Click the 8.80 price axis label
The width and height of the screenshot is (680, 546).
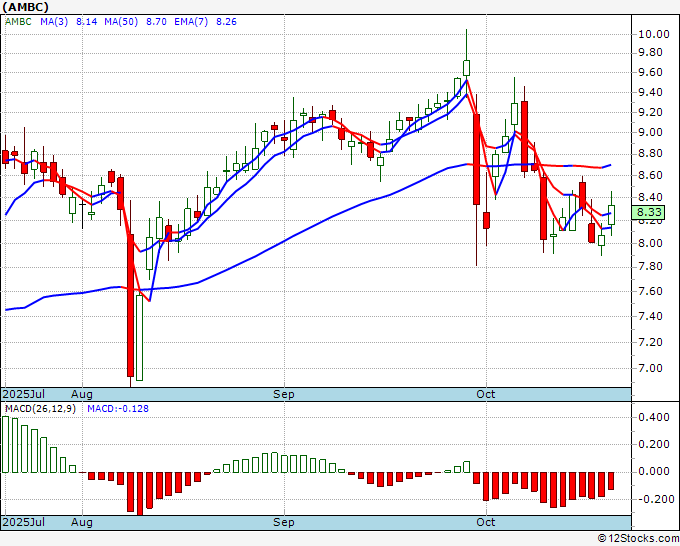point(651,154)
